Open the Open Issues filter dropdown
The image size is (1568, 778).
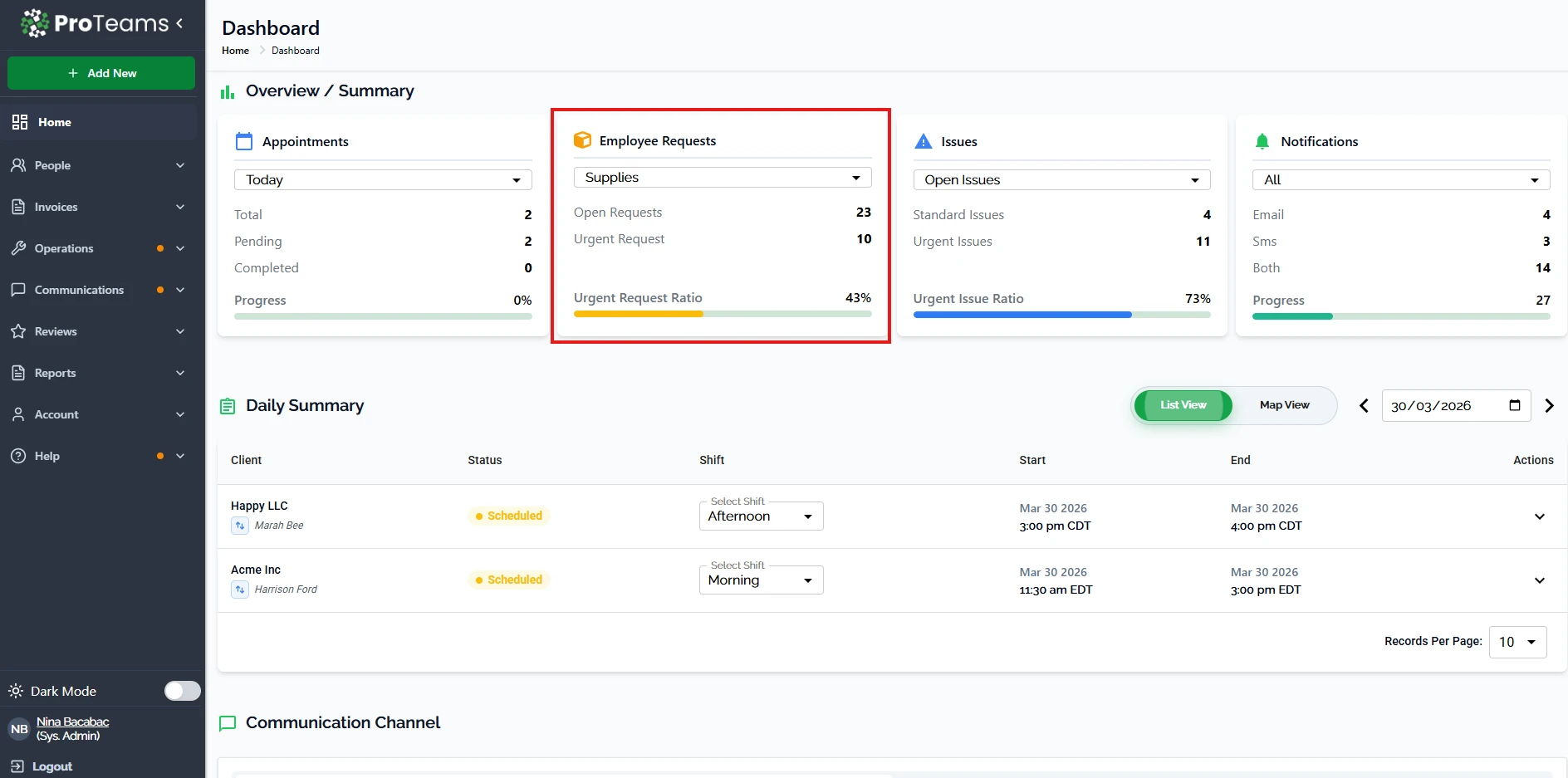[x=1061, y=180]
